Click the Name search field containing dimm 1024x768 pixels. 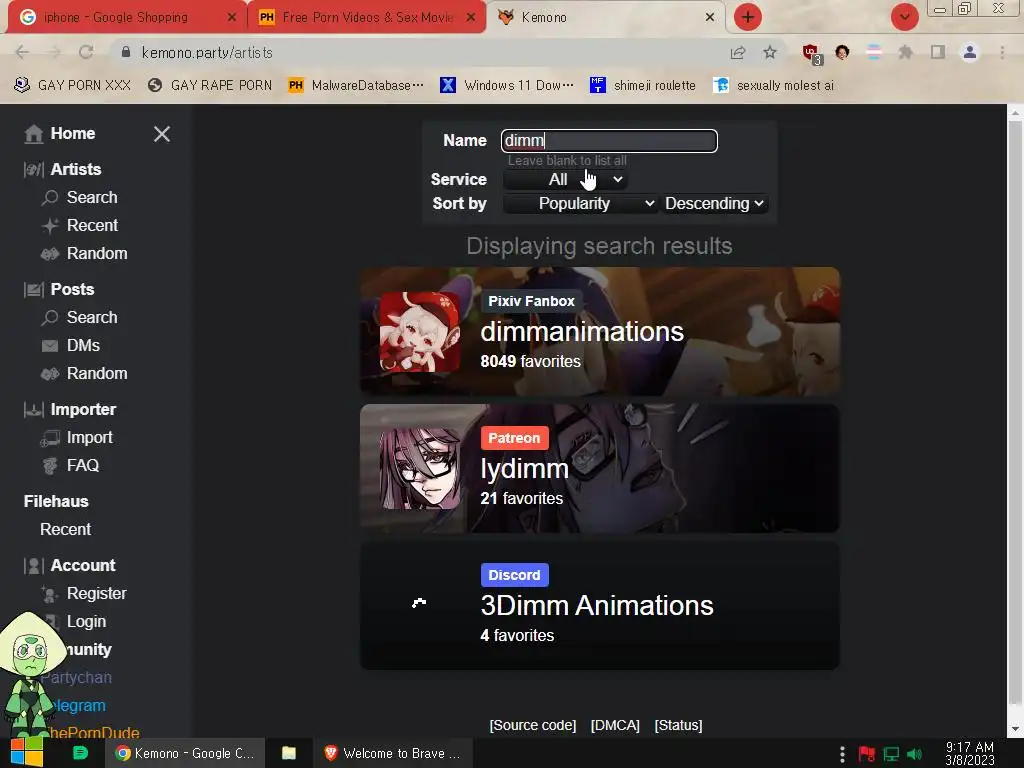[x=609, y=141]
